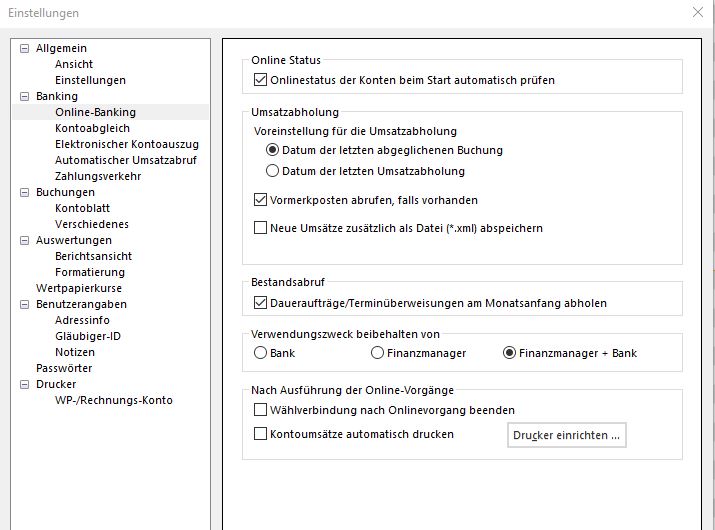Screen dimensions: 715x530
Task: Enable saving Neue Umsätze as xml file
Action: (261, 228)
